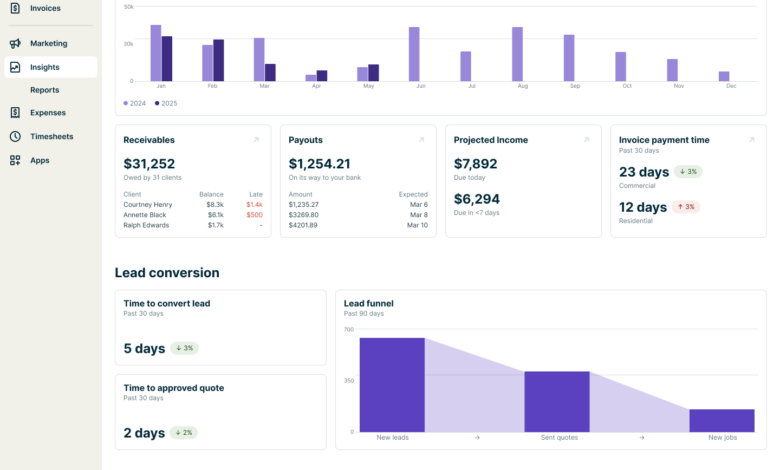The height and width of the screenshot is (470, 780).
Task: Click the Apps grid icon
Action: coord(15,160)
